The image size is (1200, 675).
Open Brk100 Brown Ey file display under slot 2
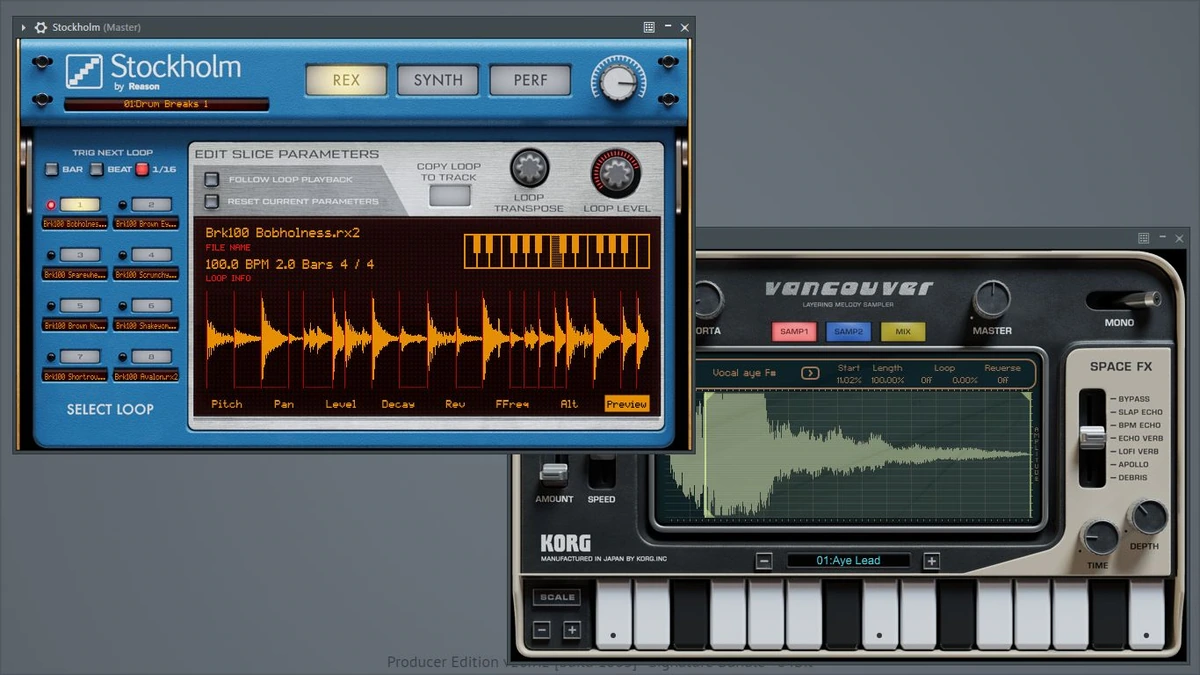pos(146,224)
